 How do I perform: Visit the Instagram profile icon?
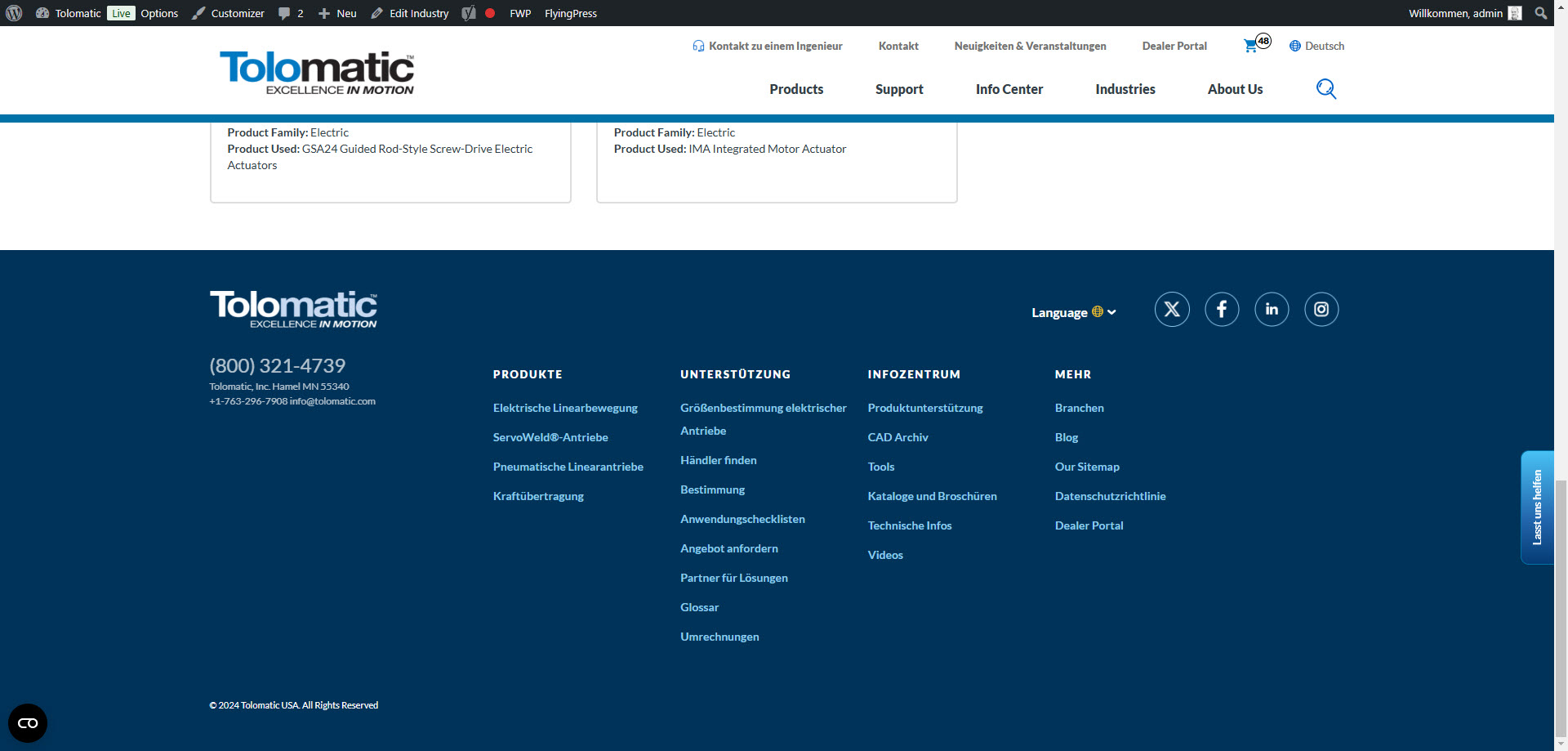point(1321,310)
